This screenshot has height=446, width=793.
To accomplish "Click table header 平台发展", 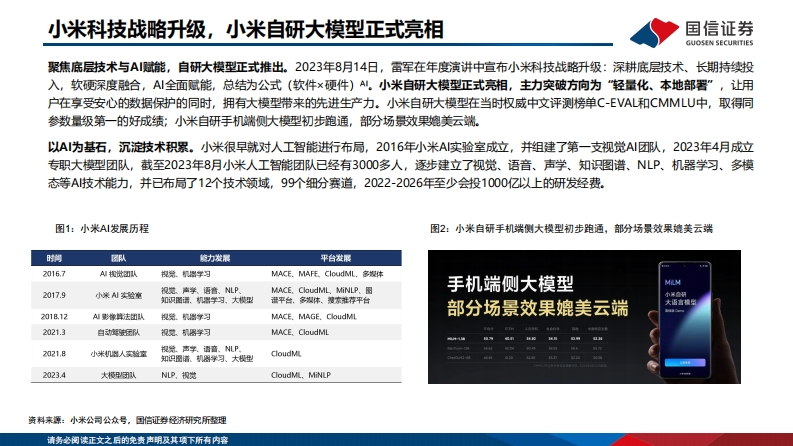I will point(336,258).
